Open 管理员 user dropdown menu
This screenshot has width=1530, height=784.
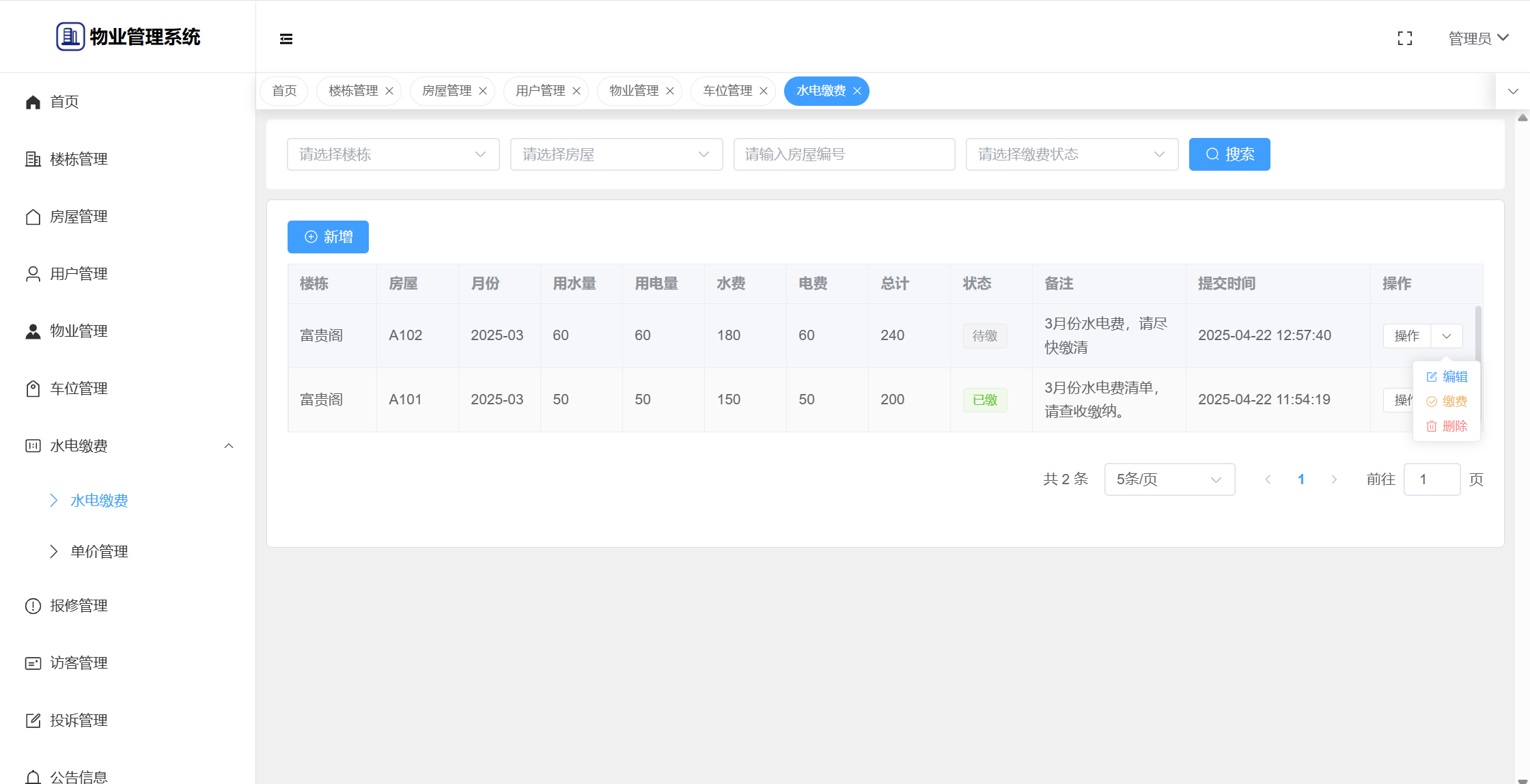[1478, 39]
